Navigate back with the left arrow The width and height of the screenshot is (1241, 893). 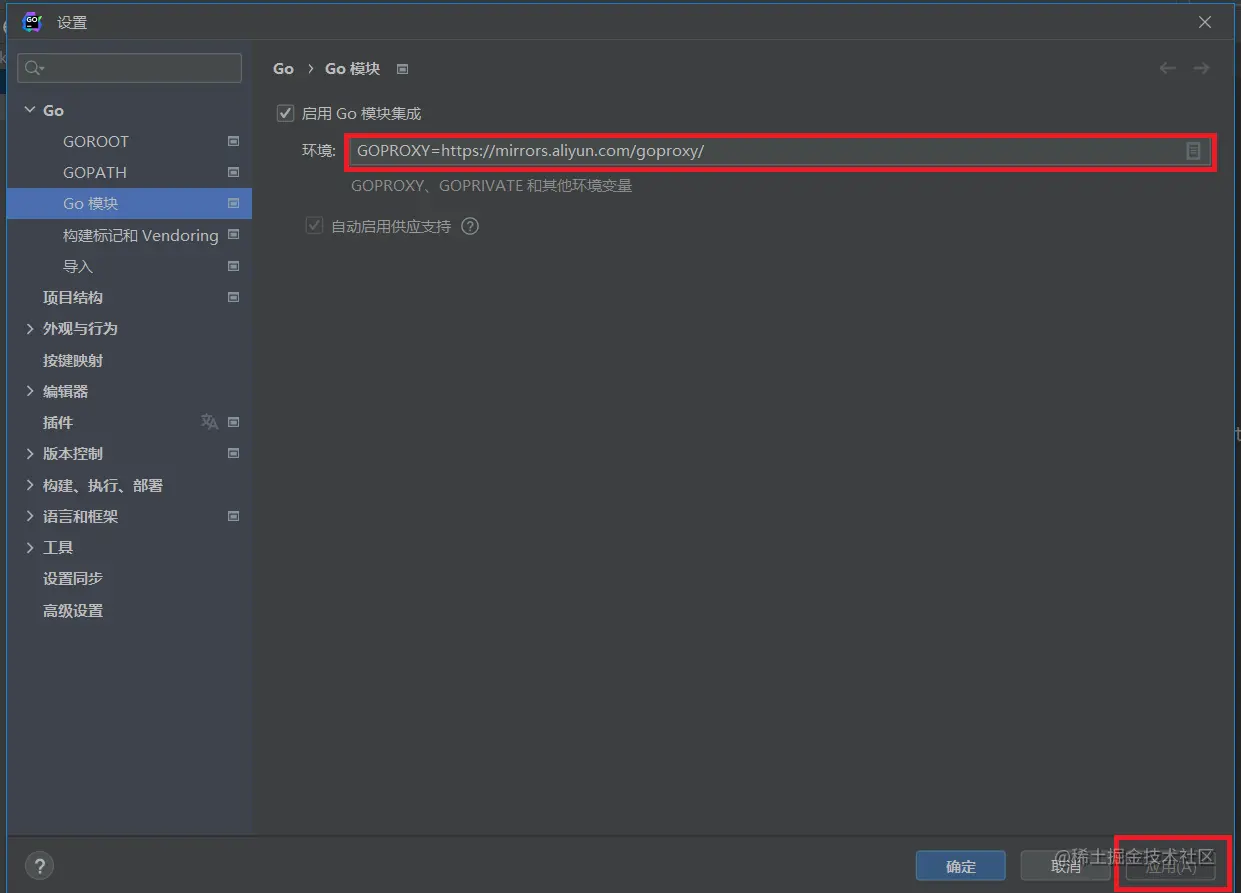1167,68
